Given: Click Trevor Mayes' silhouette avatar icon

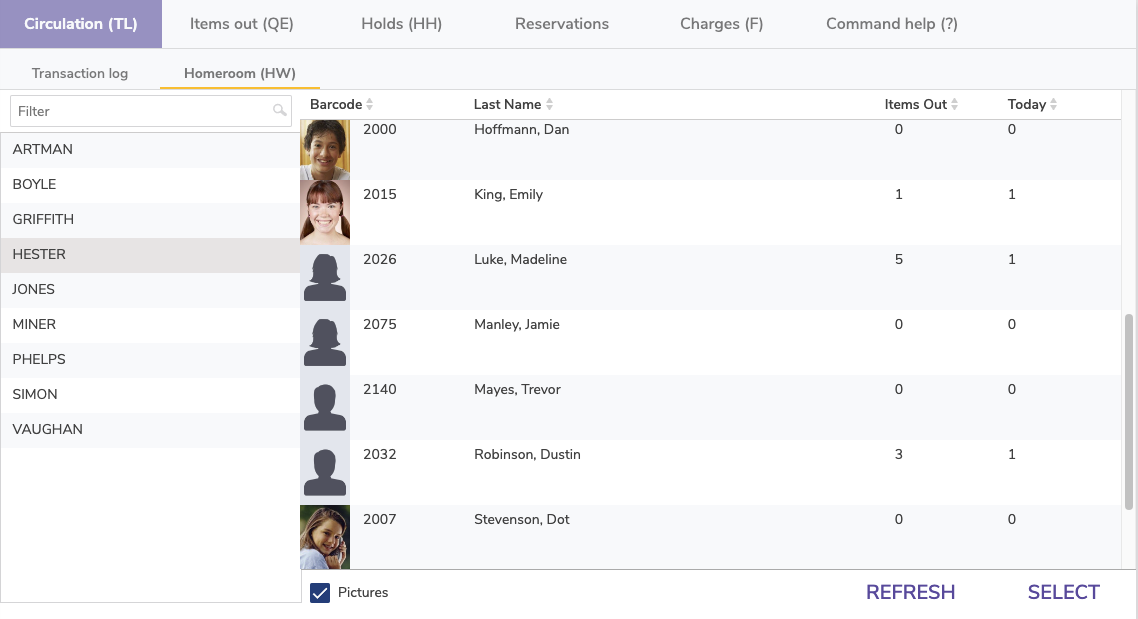Looking at the screenshot, I should [x=325, y=407].
